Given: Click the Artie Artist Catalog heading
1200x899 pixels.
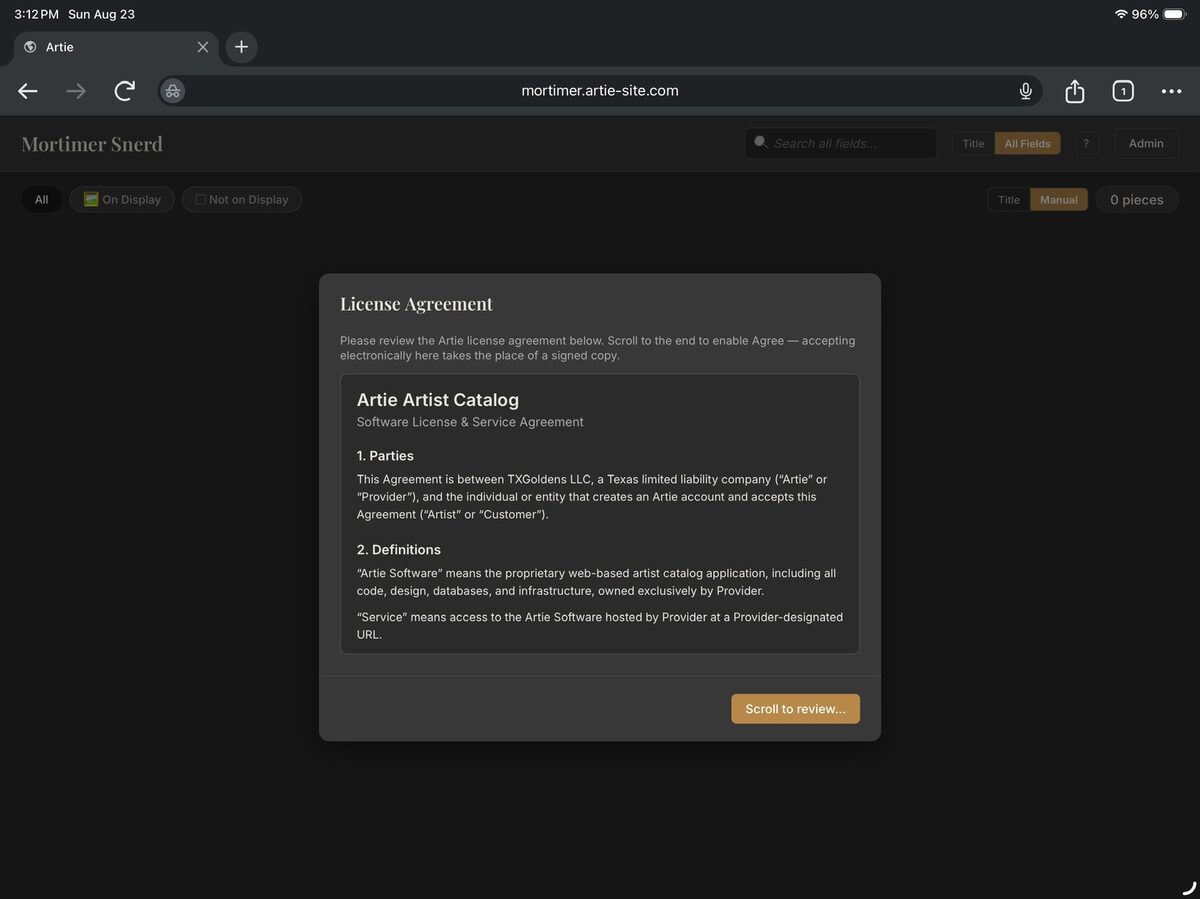Looking at the screenshot, I should tap(438, 400).
